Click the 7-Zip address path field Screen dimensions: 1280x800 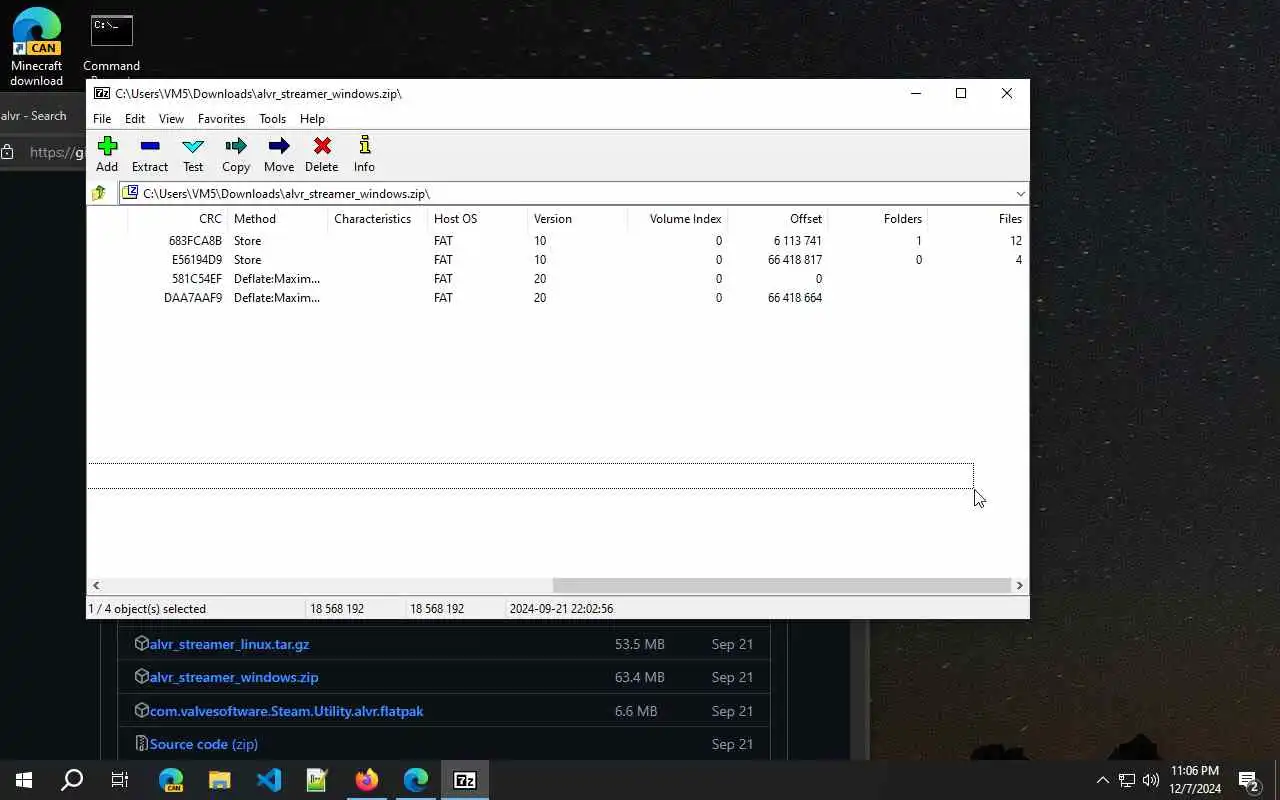573,194
